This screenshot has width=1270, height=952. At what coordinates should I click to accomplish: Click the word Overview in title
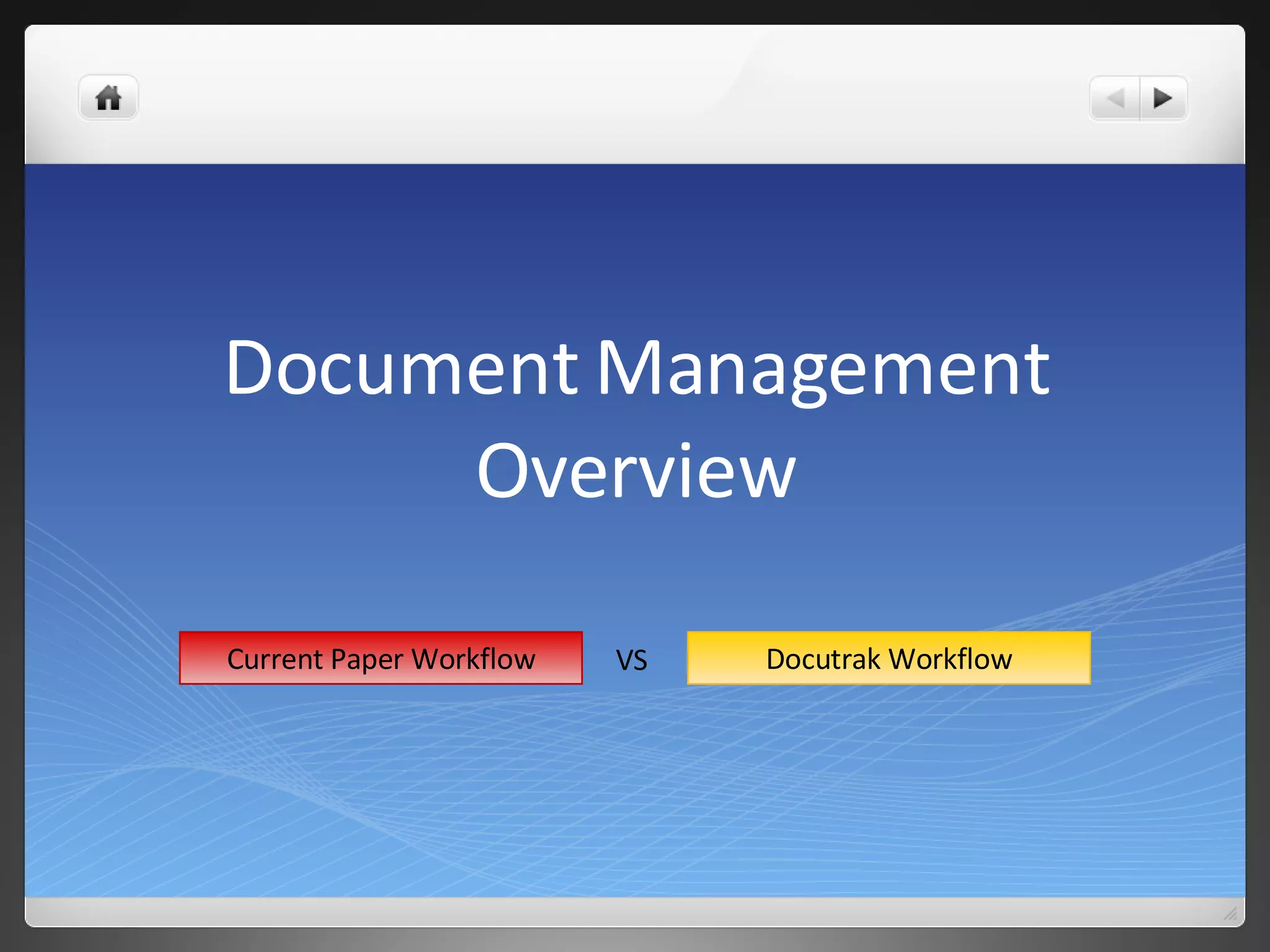(x=636, y=470)
